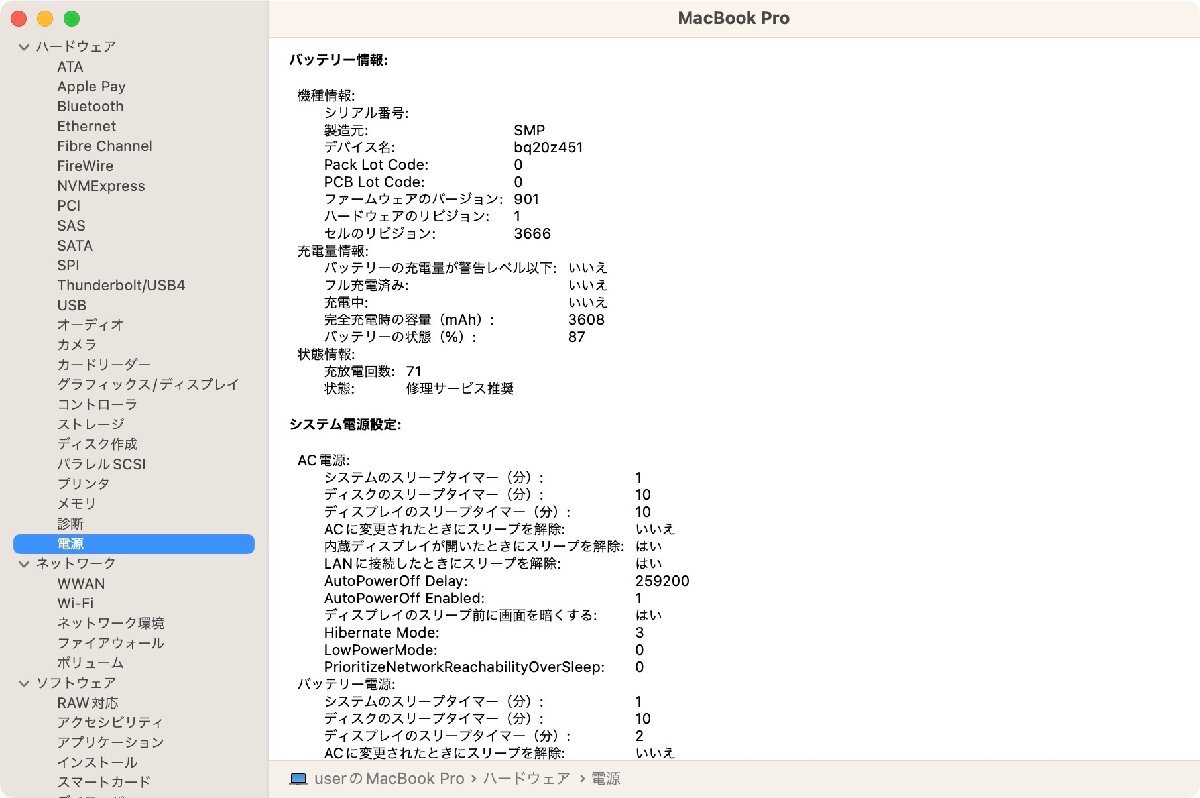Click the AutoPowerOff Delay value 259200
1200x798 pixels.
tap(662, 581)
